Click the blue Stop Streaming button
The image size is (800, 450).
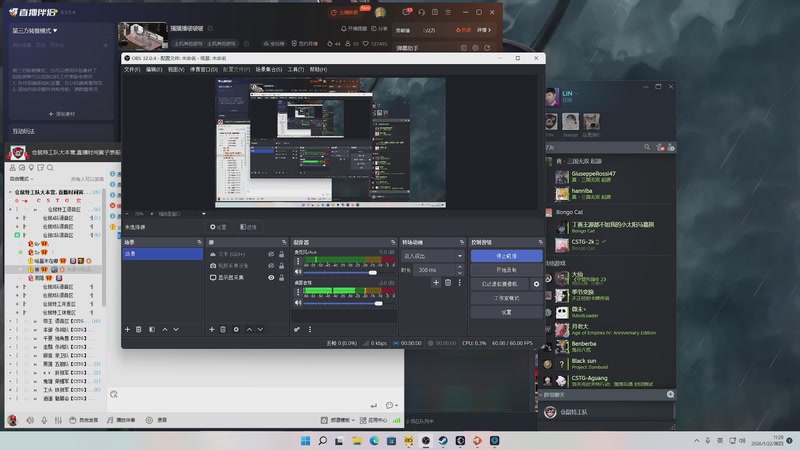pos(506,256)
